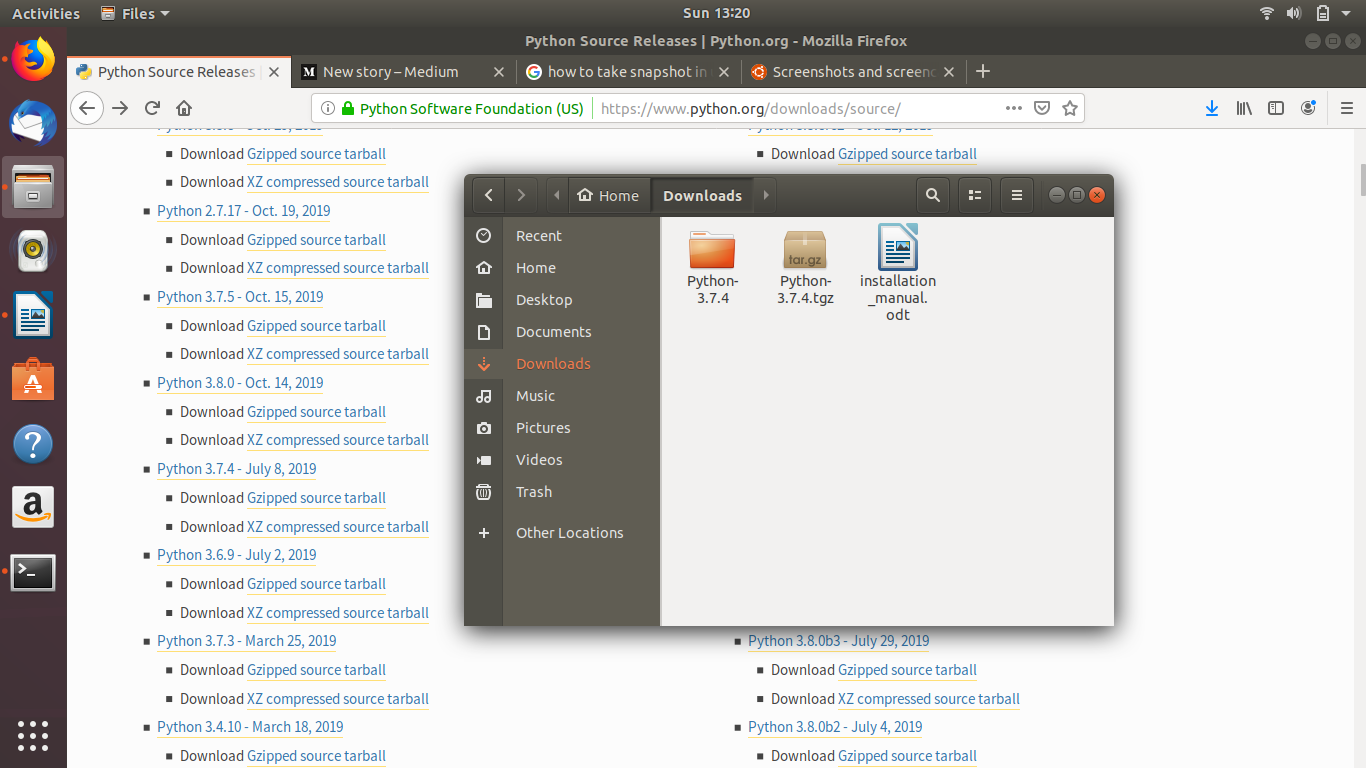Screen dimensions: 1366x768
Task: Click Firefox back arrow button
Action: pos(88,108)
